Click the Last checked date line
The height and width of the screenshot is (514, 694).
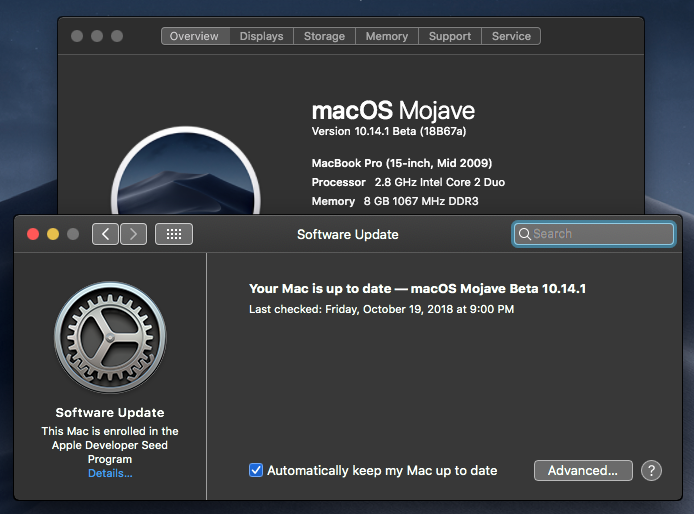pos(382,309)
